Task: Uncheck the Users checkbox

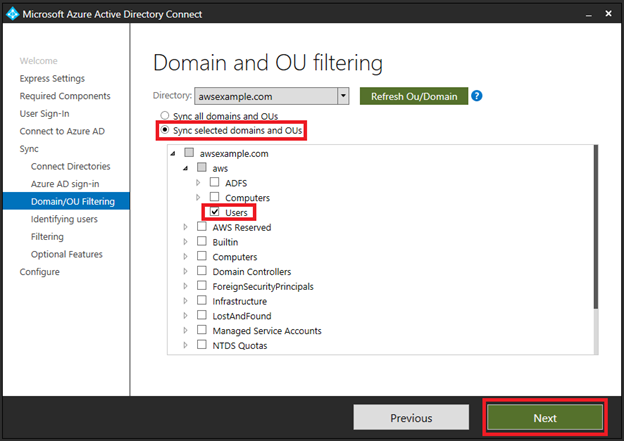Action: pyautogui.click(x=214, y=212)
